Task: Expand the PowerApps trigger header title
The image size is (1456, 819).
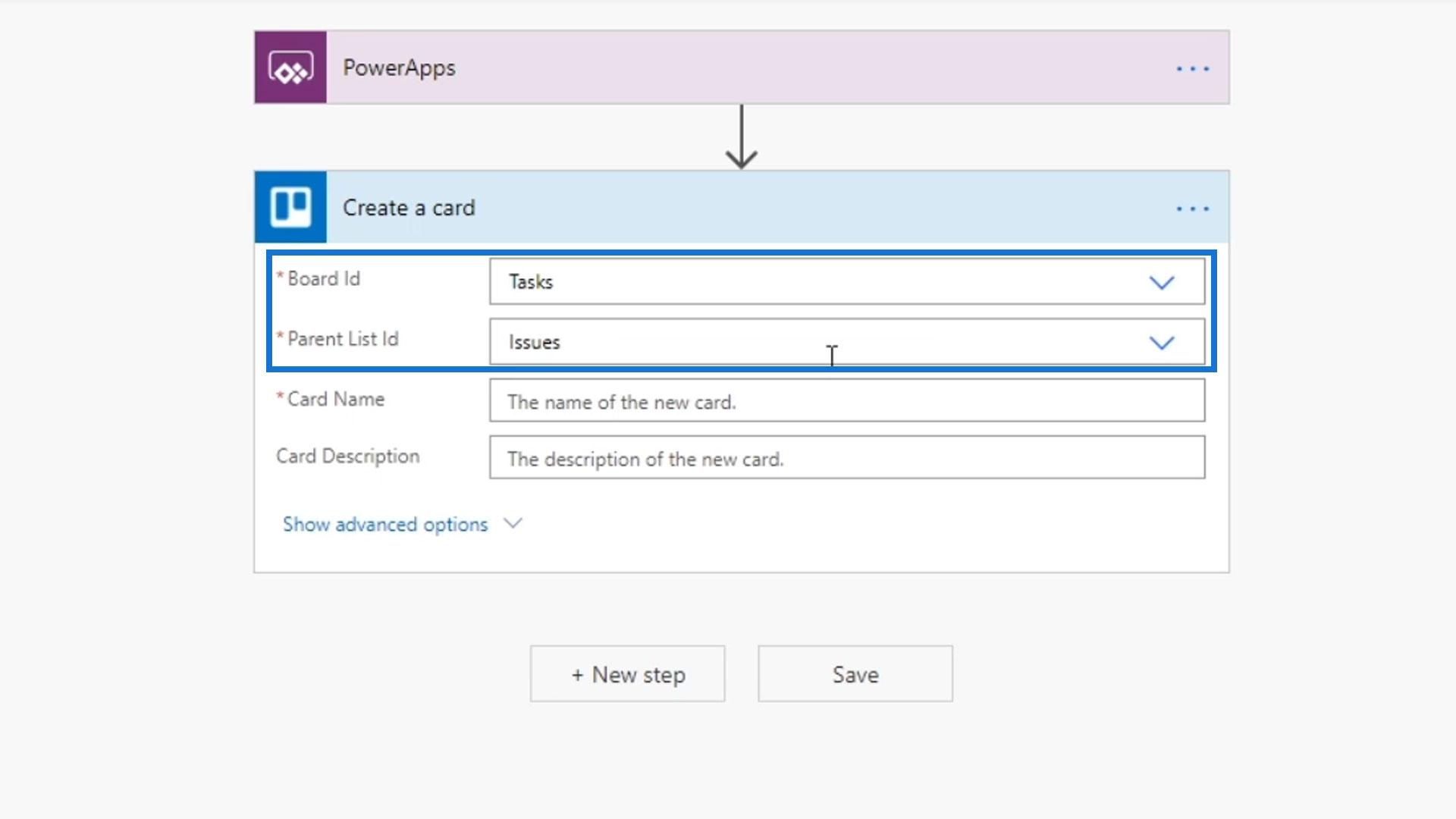Action: pyautogui.click(x=399, y=67)
